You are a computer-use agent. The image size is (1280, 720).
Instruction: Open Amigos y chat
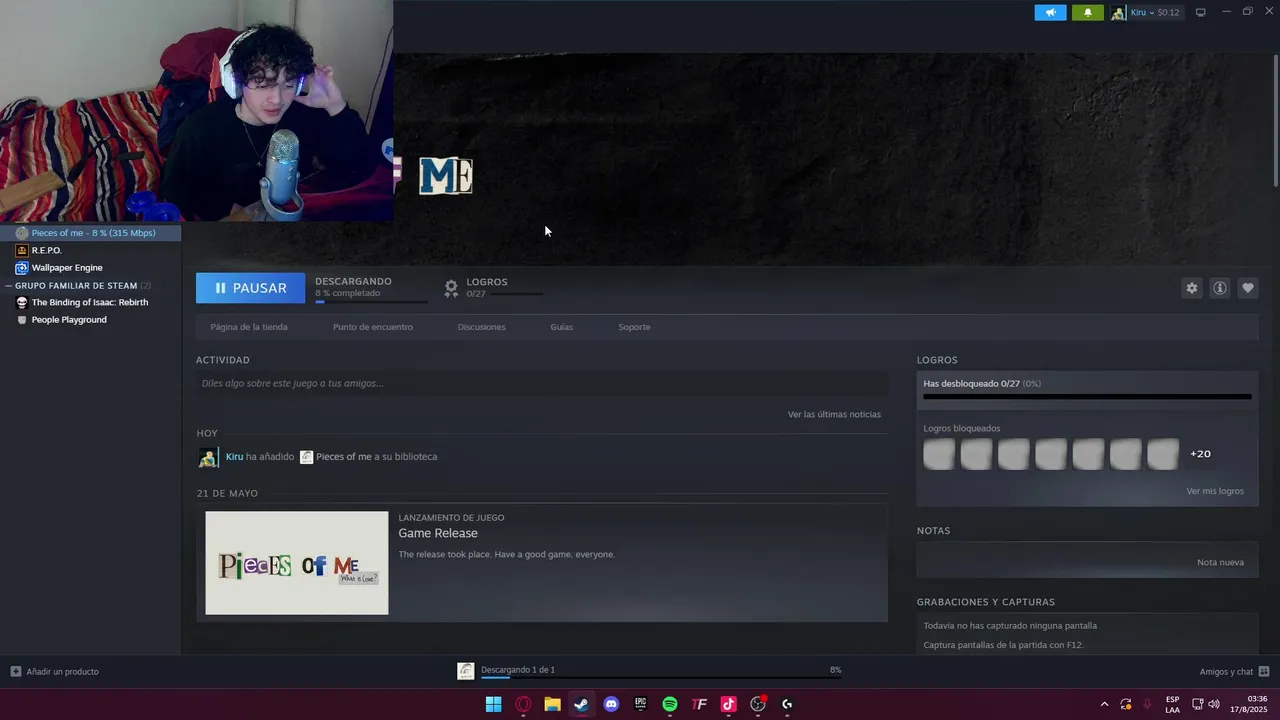(x=1234, y=672)
